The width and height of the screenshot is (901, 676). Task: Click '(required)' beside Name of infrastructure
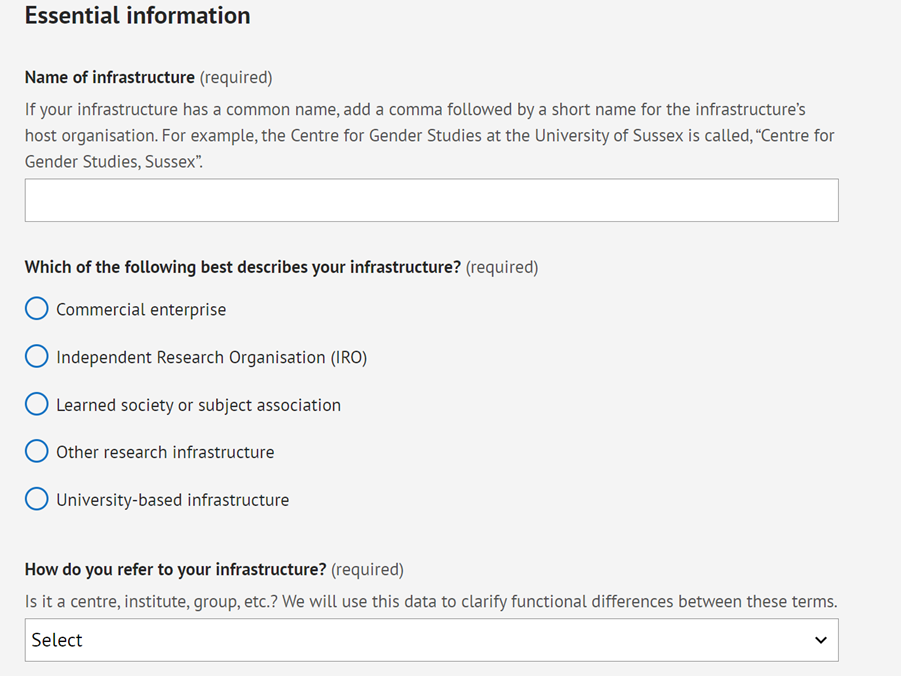pos(236,78)
